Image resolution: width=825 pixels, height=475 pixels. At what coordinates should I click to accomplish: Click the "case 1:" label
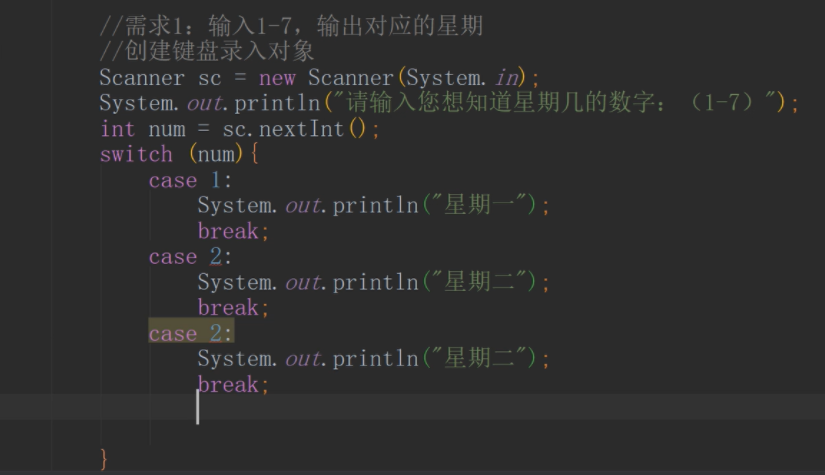190,180
